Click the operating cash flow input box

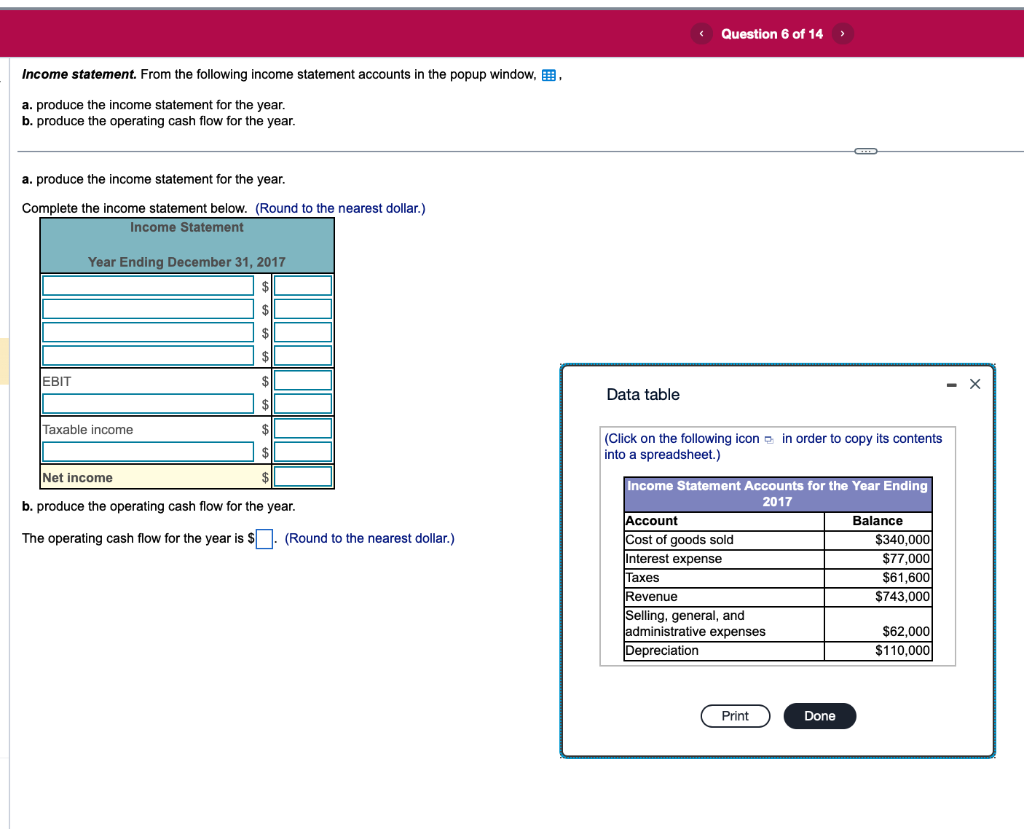[264, 539]
